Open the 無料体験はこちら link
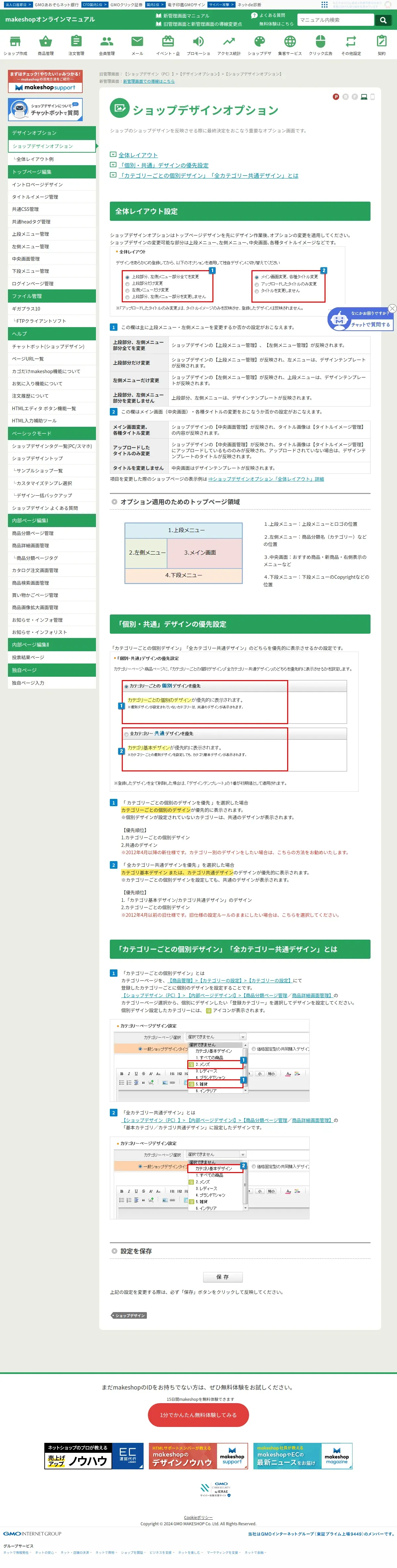The image size is (397, 1568). 276,24
